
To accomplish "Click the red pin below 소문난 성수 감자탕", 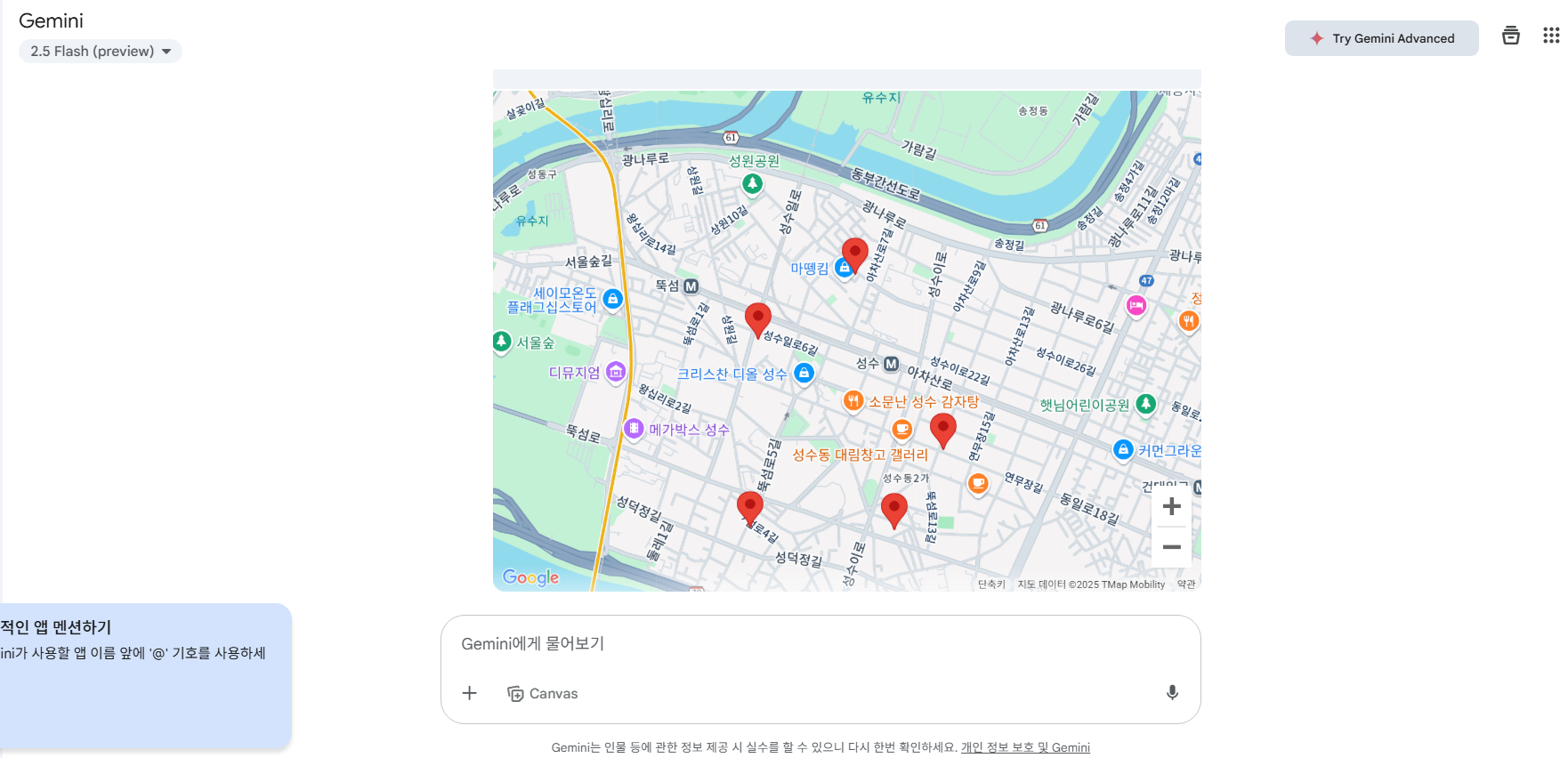I will [942, 431].
